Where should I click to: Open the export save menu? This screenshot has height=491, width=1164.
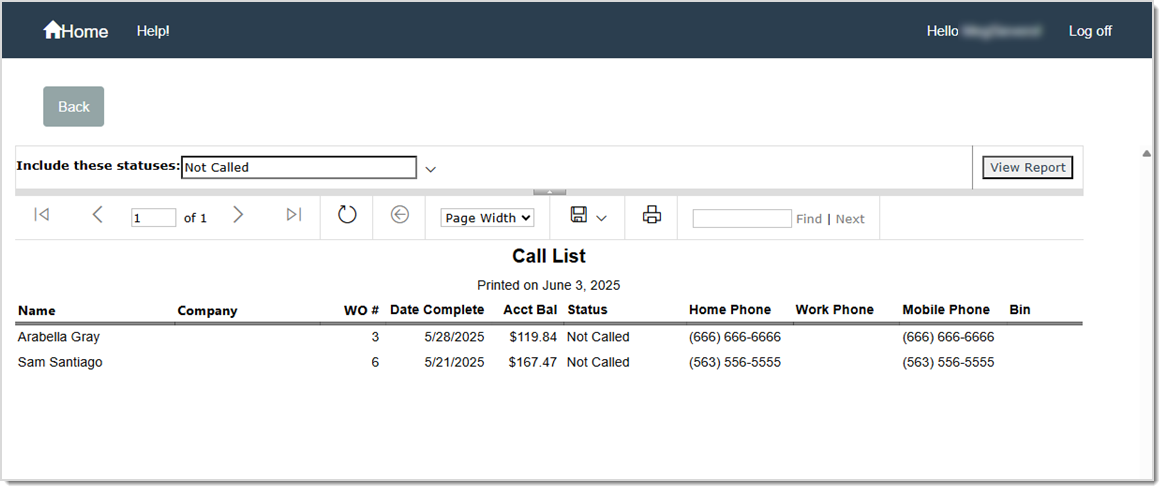[579, 215]
